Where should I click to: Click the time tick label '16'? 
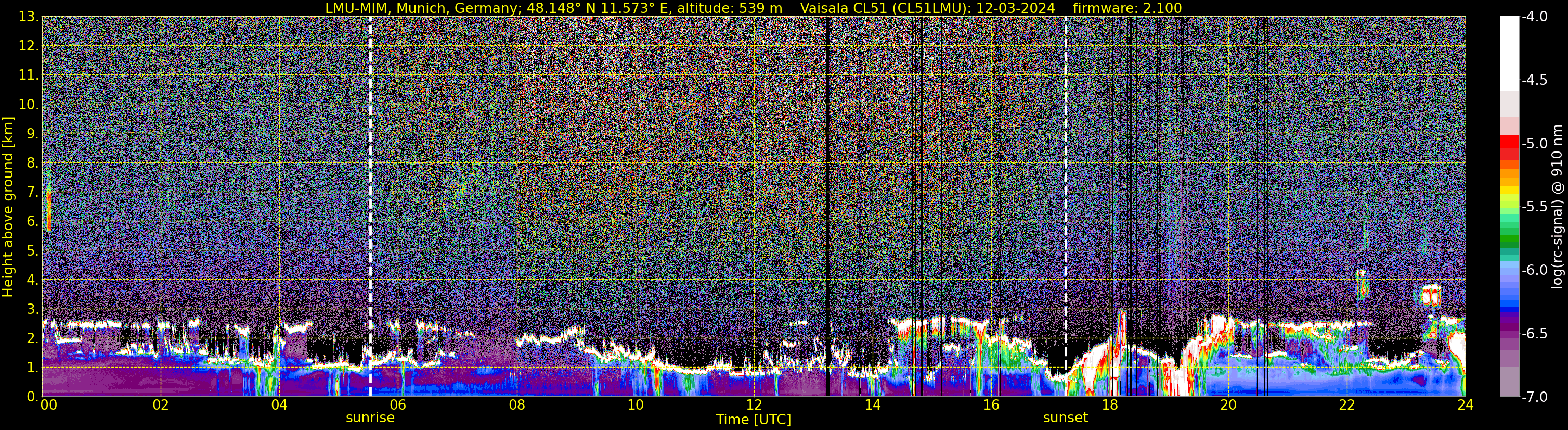(x=991, y=405)
